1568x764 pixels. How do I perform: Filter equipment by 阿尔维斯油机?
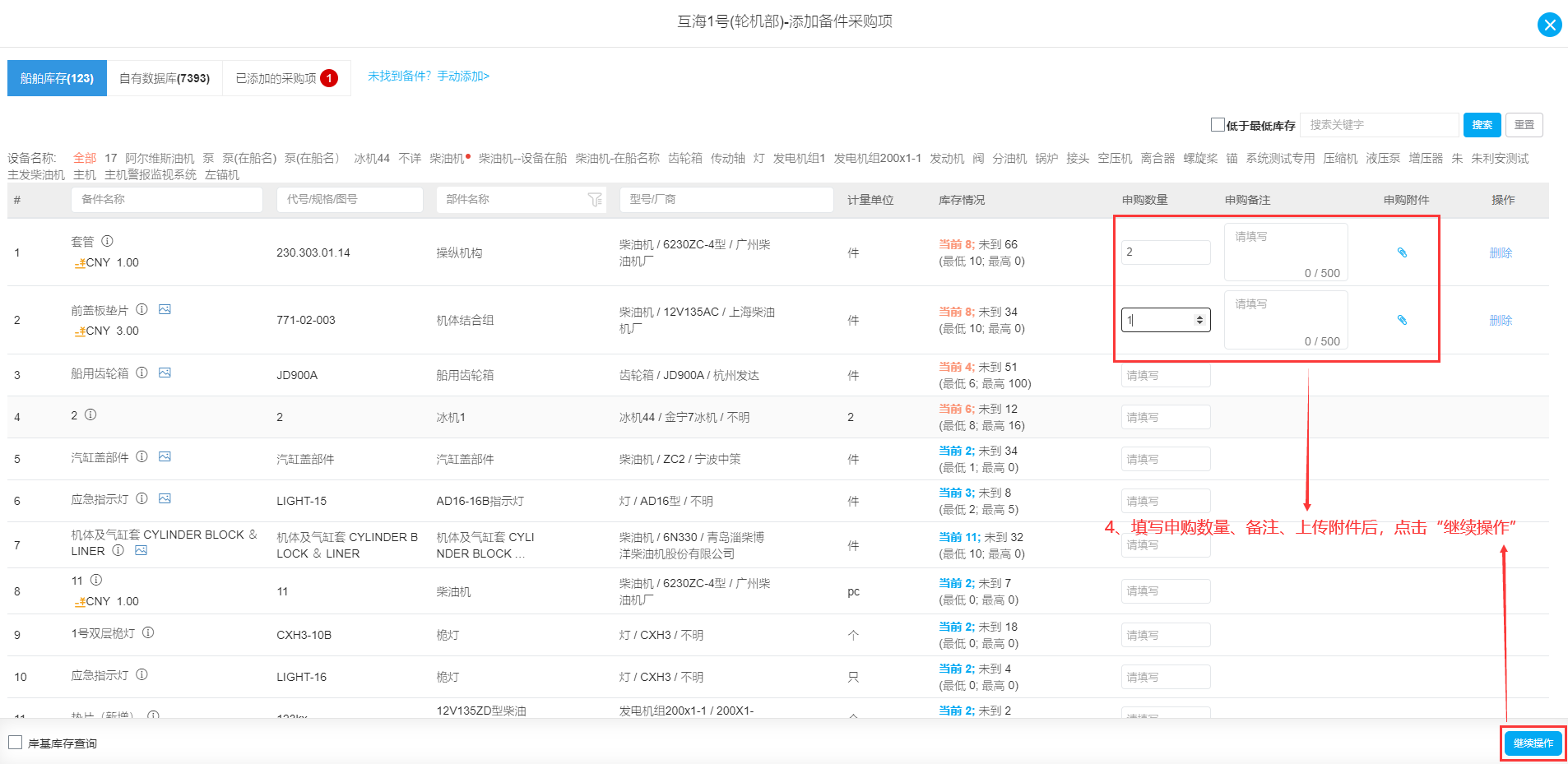(160, 158)
